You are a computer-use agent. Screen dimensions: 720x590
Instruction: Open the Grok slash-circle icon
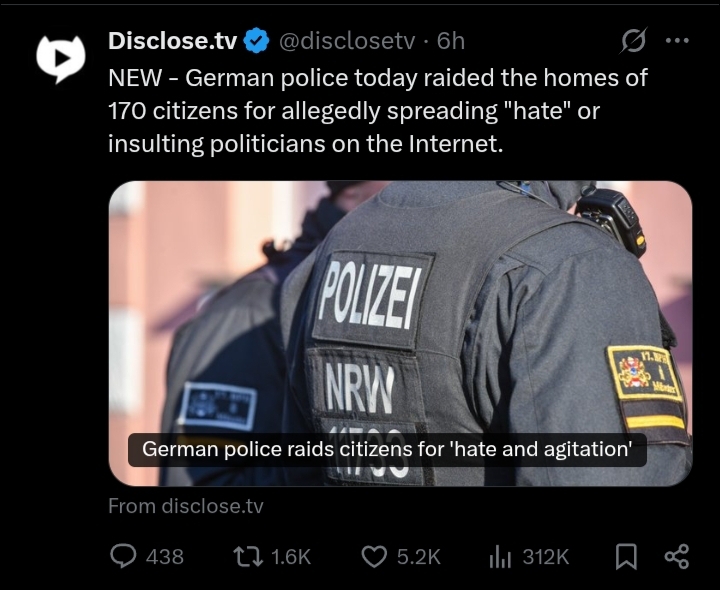tap(634, 40)
